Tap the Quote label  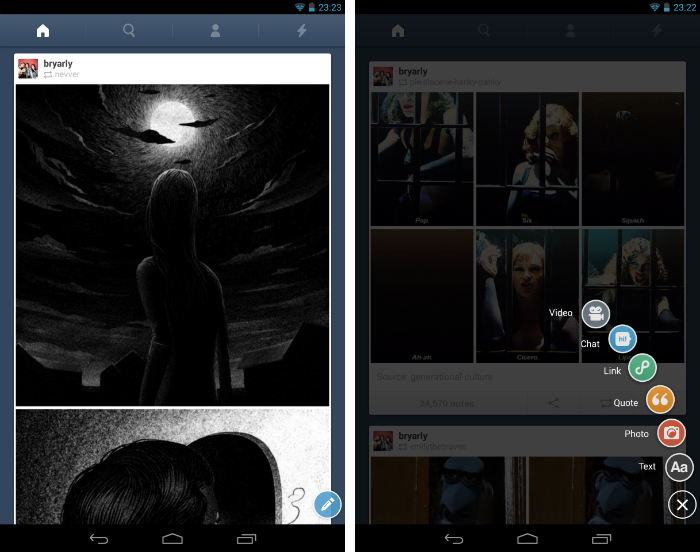click(x=625, y=403)
